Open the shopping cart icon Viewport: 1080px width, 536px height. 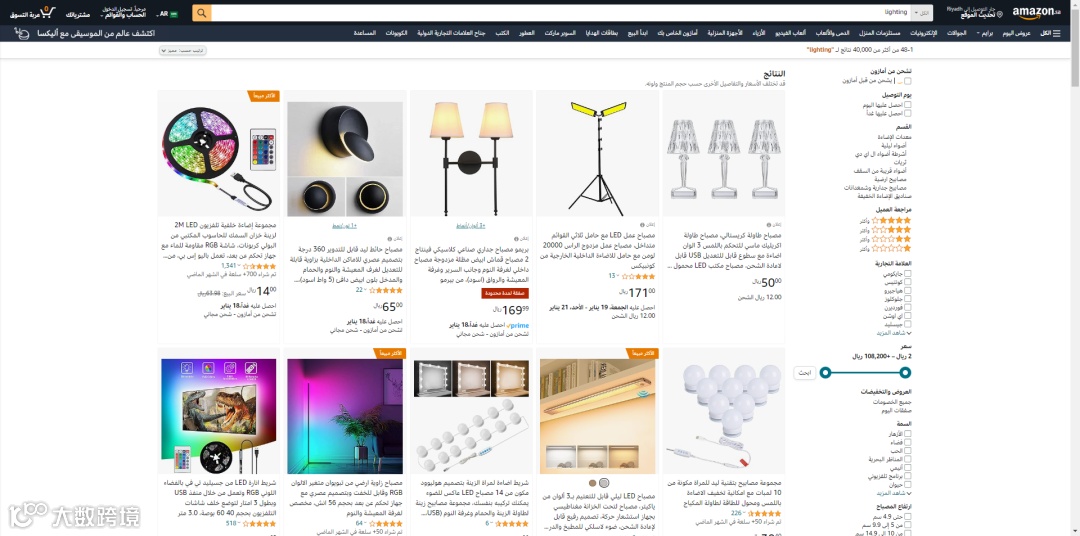(47, 12)
